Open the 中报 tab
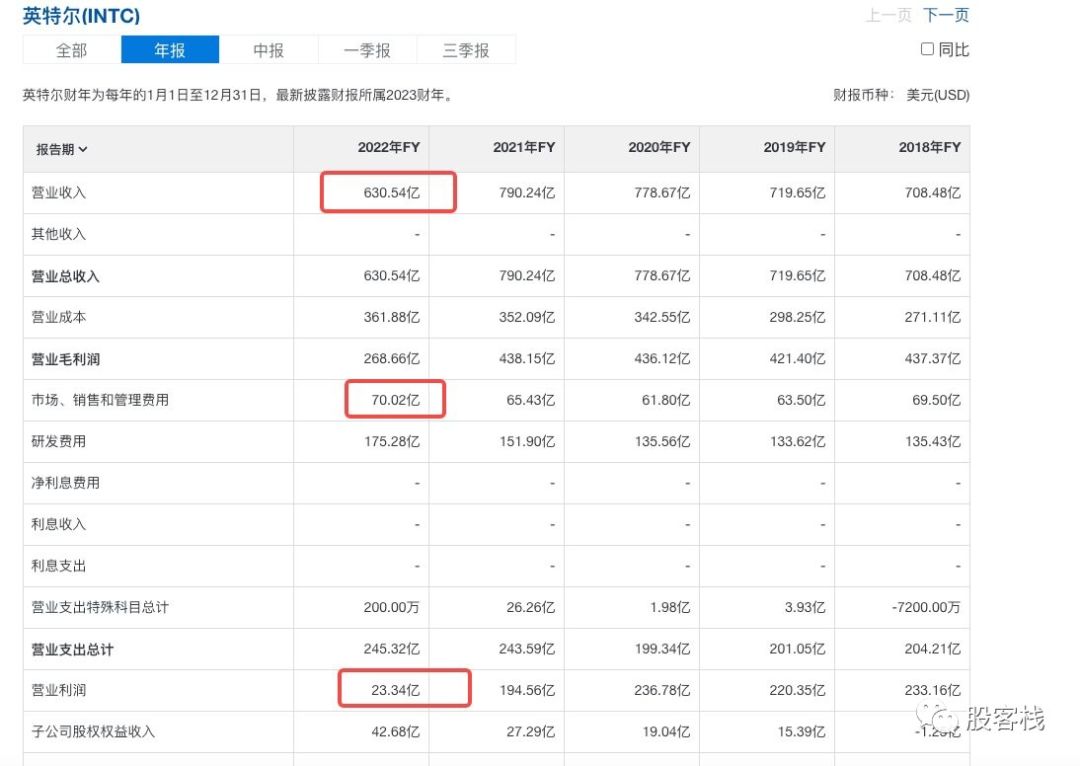This screenshot has height=766, width=1080. pyautogui.click(x=269, y=50)
